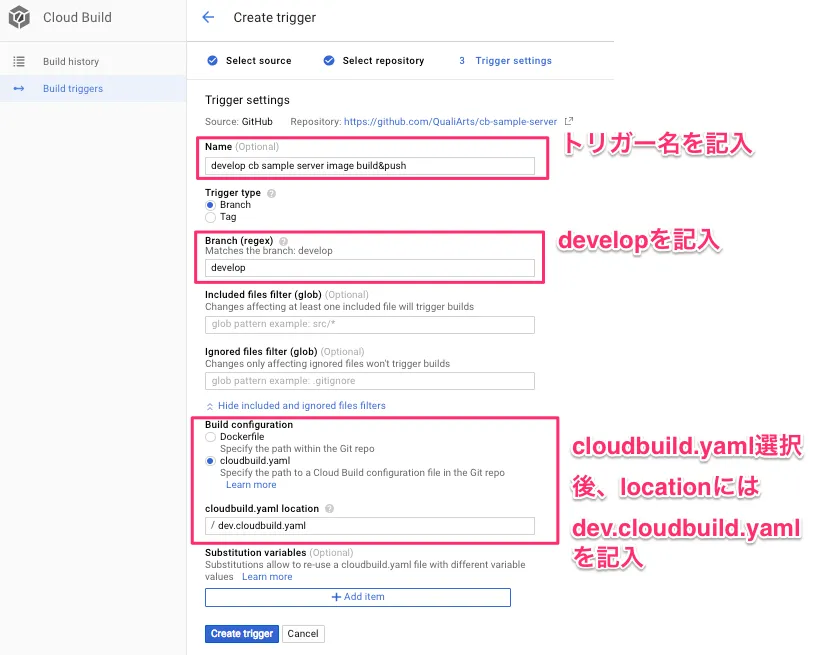This screenshot has height=655, width=814.
Task: Click the Build triggers arrow icon
Action: [19, 89]
